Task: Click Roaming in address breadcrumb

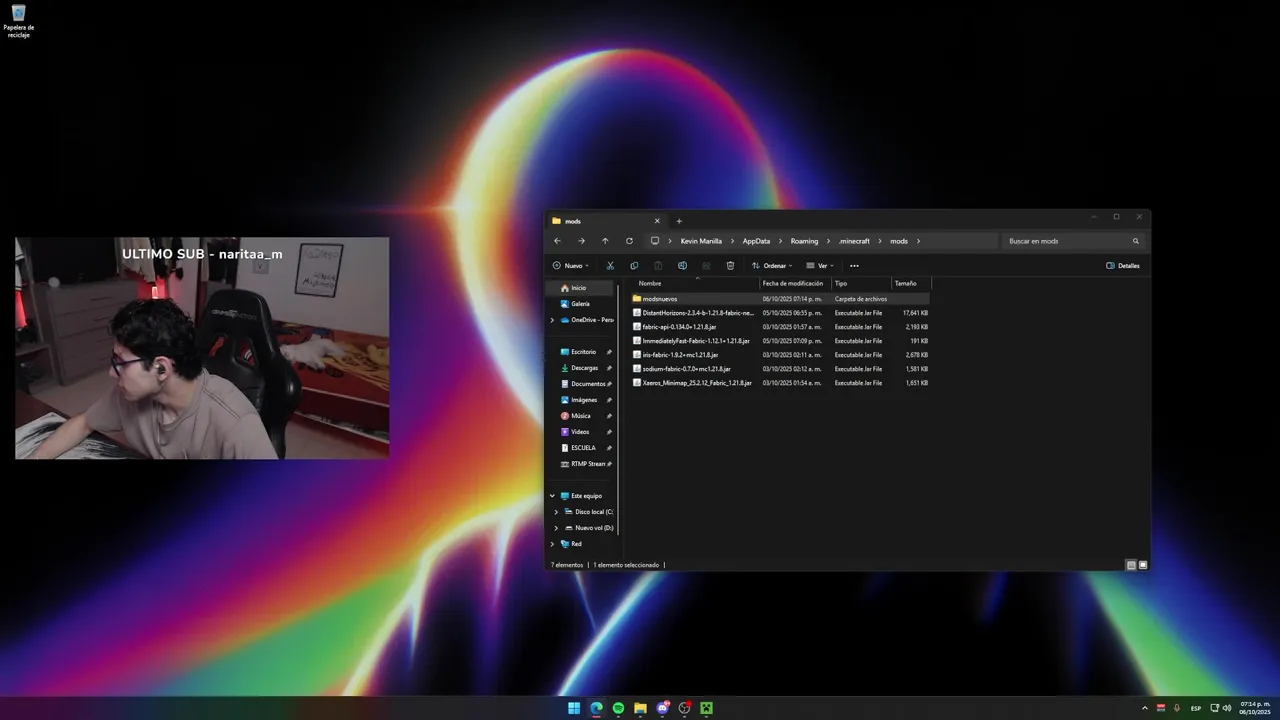Action: click(804, 241)
